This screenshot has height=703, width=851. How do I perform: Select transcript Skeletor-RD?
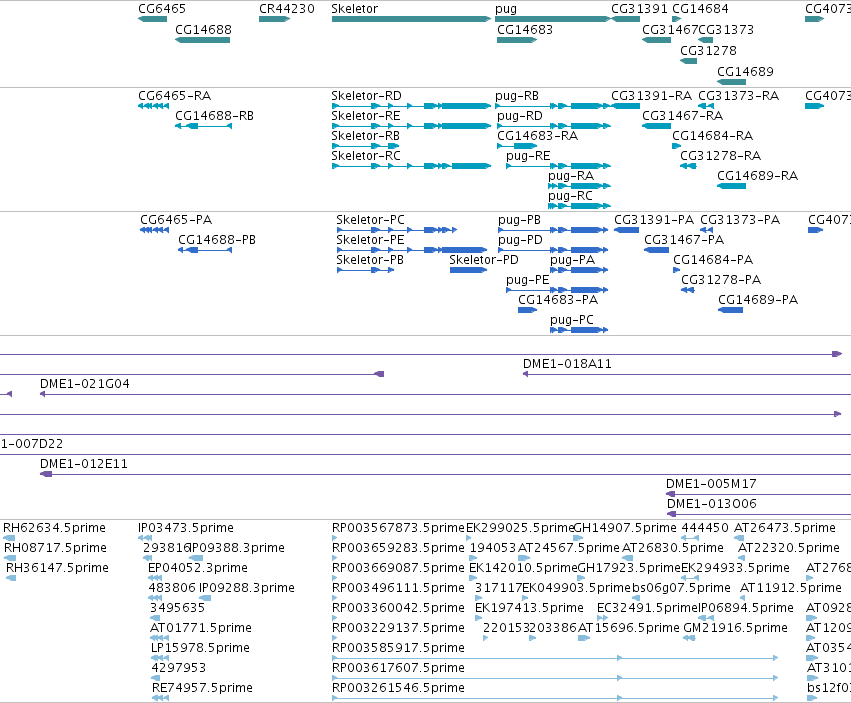coord(411,106)
